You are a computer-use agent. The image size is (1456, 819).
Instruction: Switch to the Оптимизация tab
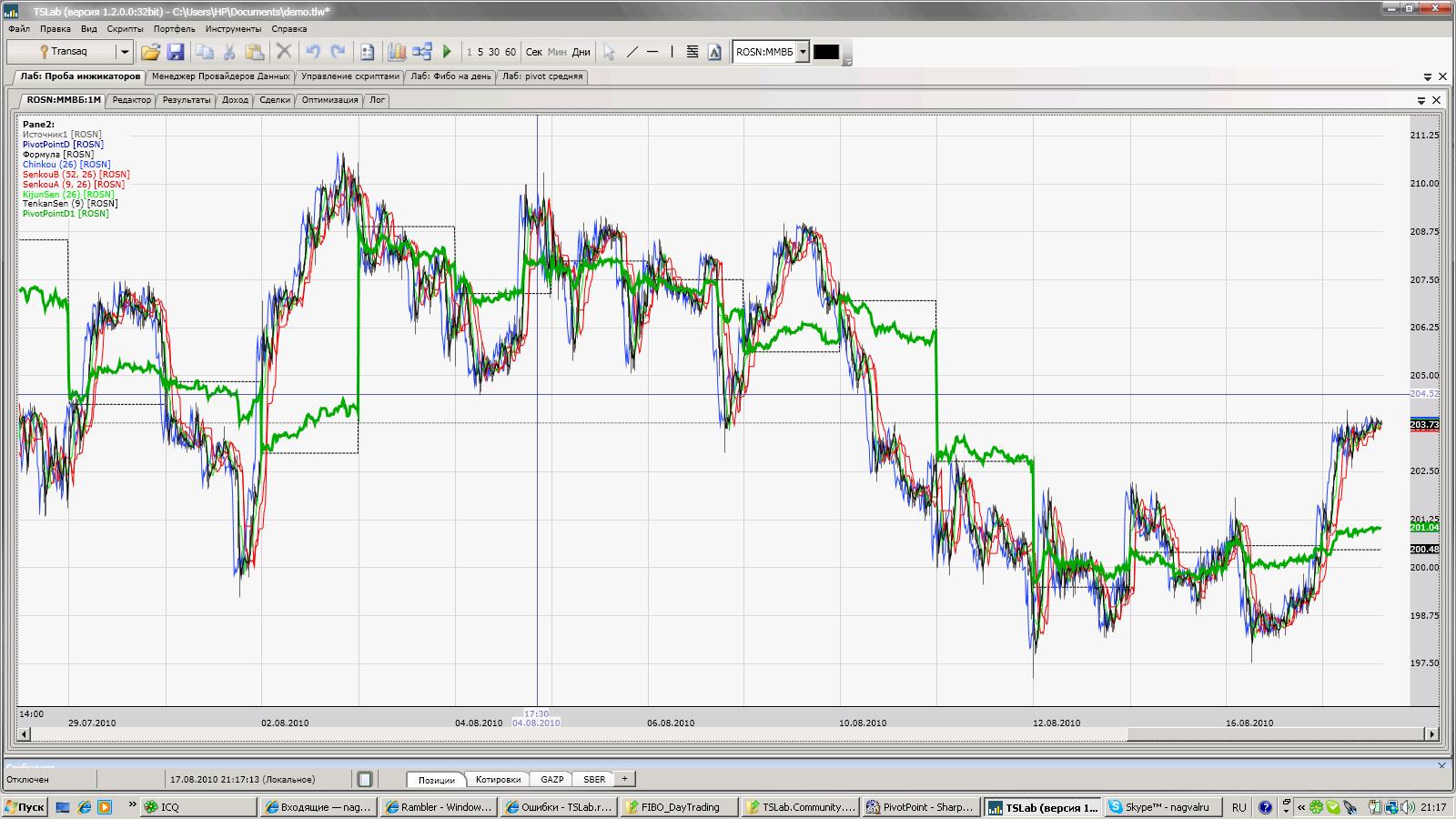pos(329,100)
